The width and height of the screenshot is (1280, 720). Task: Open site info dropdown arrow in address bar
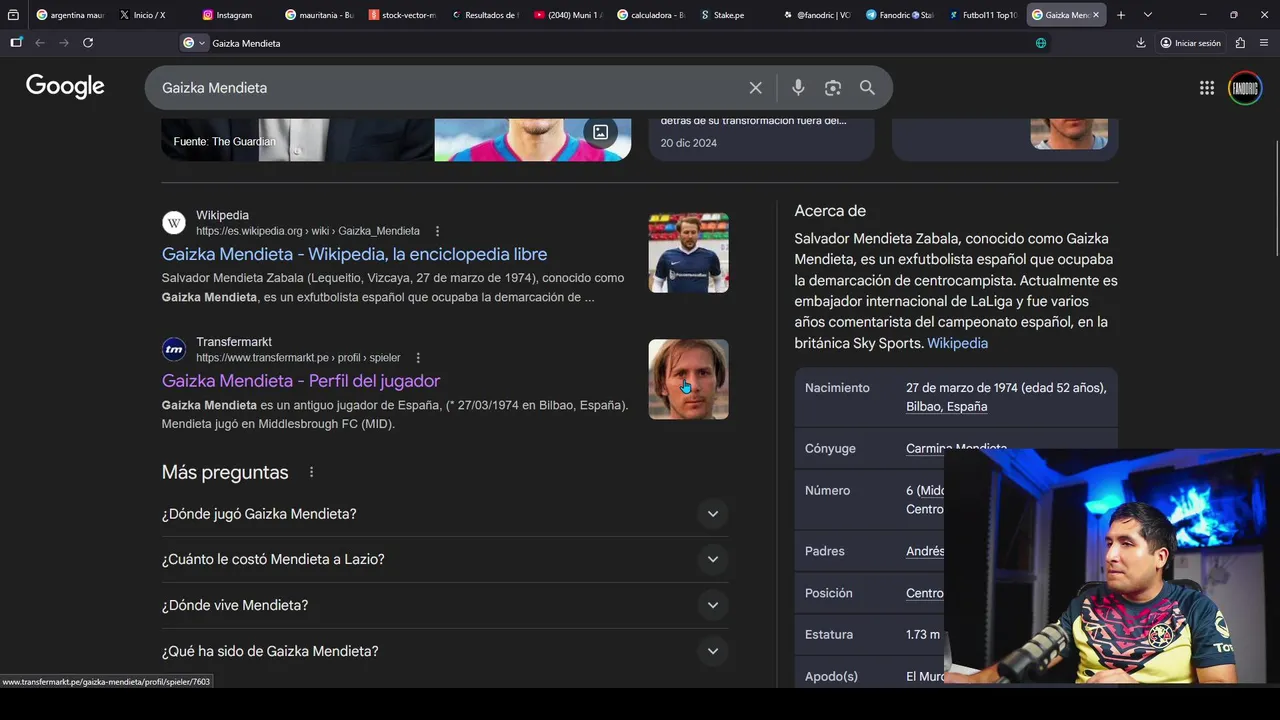point(202,43)
